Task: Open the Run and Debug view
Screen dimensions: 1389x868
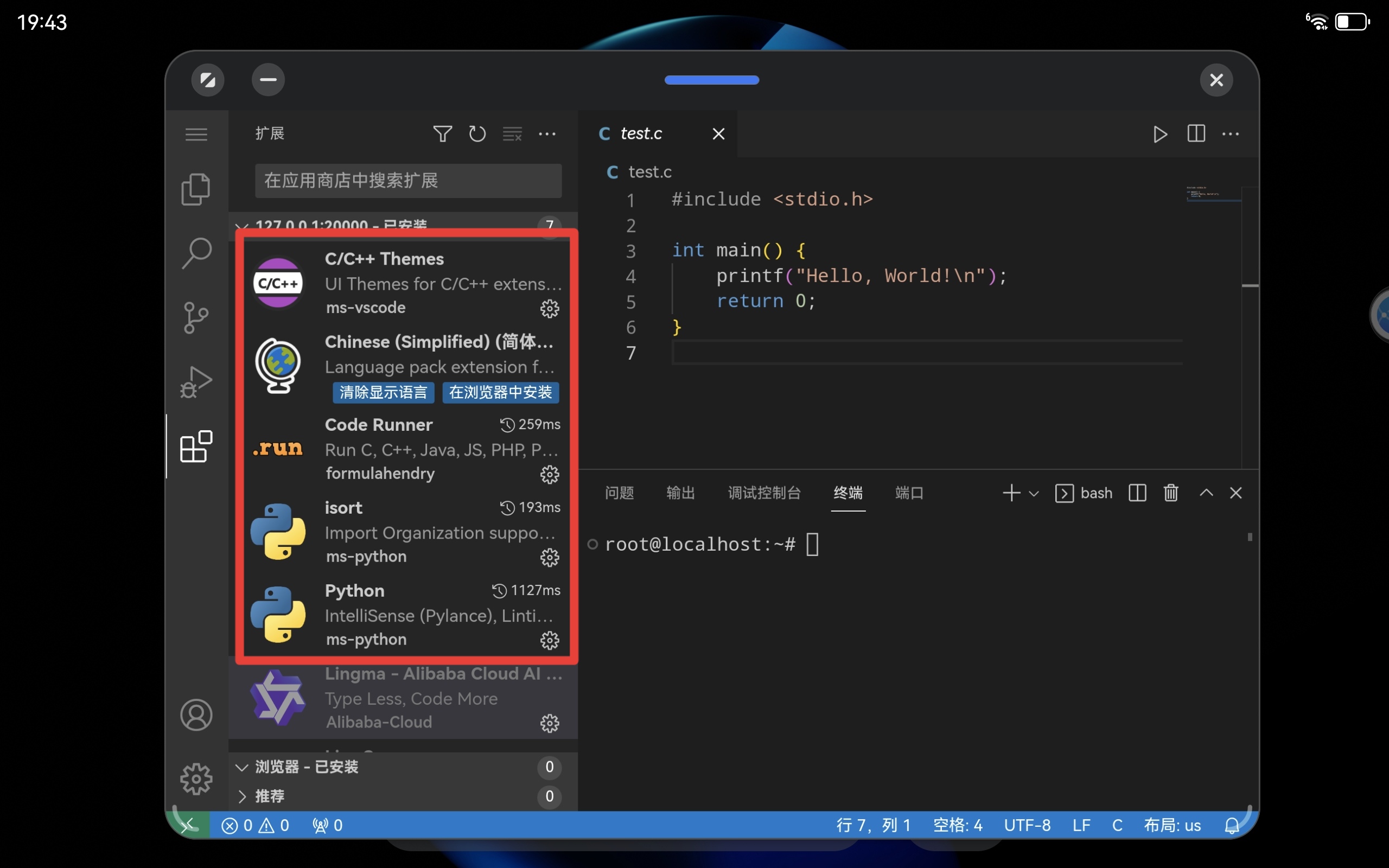Action: point(196,382)
